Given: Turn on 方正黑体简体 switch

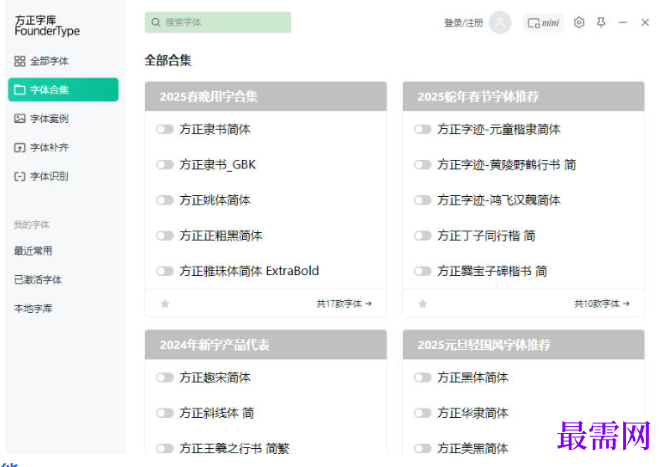Looking at the screenshot, I should [x=422, y=377].
